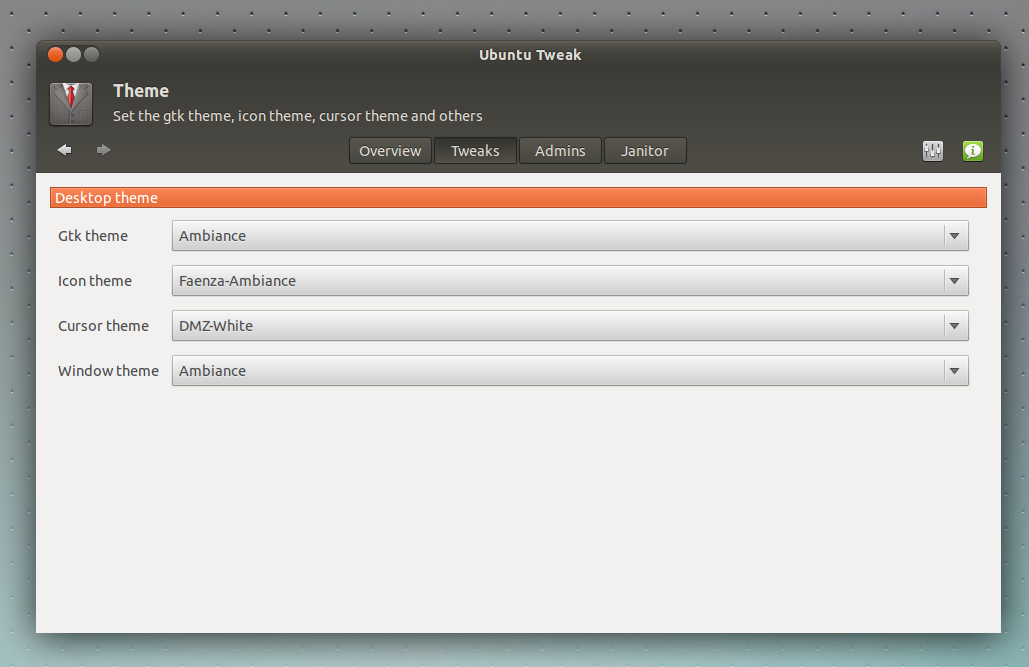Click the theme description subtitle text
This screenshot has width=1029, height=667.
(x=297, y=116)
